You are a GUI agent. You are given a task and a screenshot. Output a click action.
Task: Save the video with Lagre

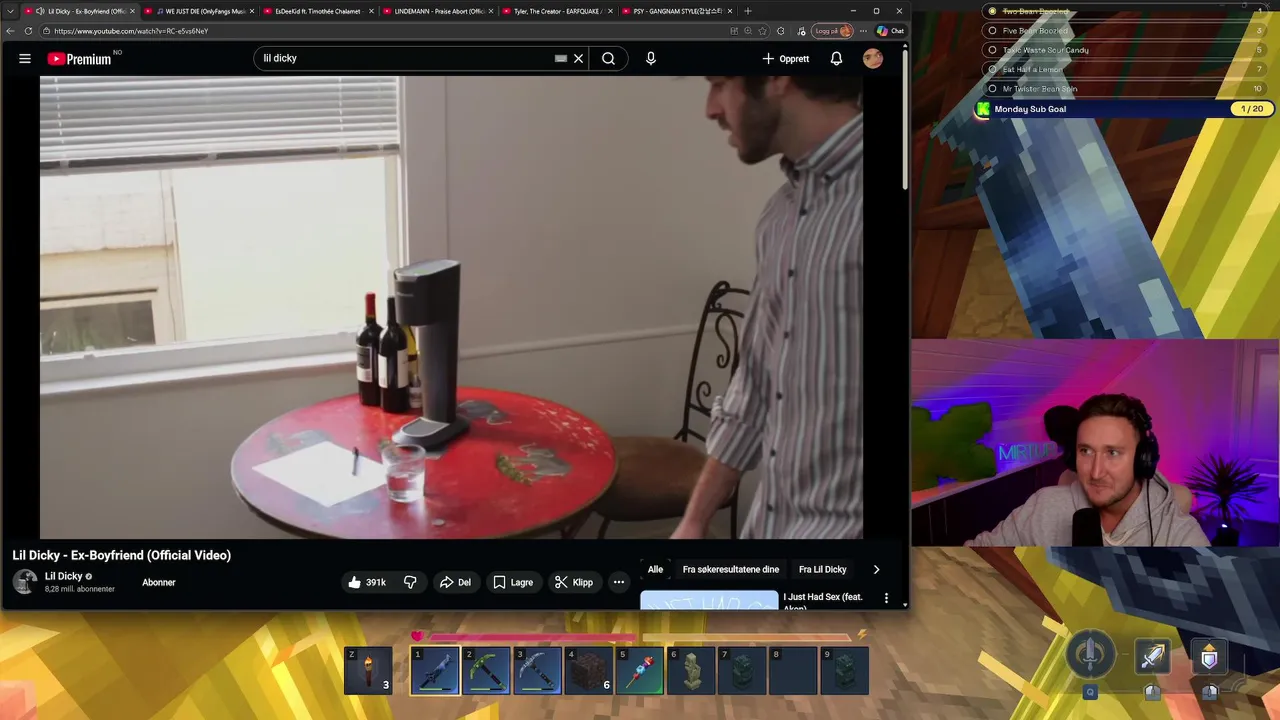click(x=513, y=582)
